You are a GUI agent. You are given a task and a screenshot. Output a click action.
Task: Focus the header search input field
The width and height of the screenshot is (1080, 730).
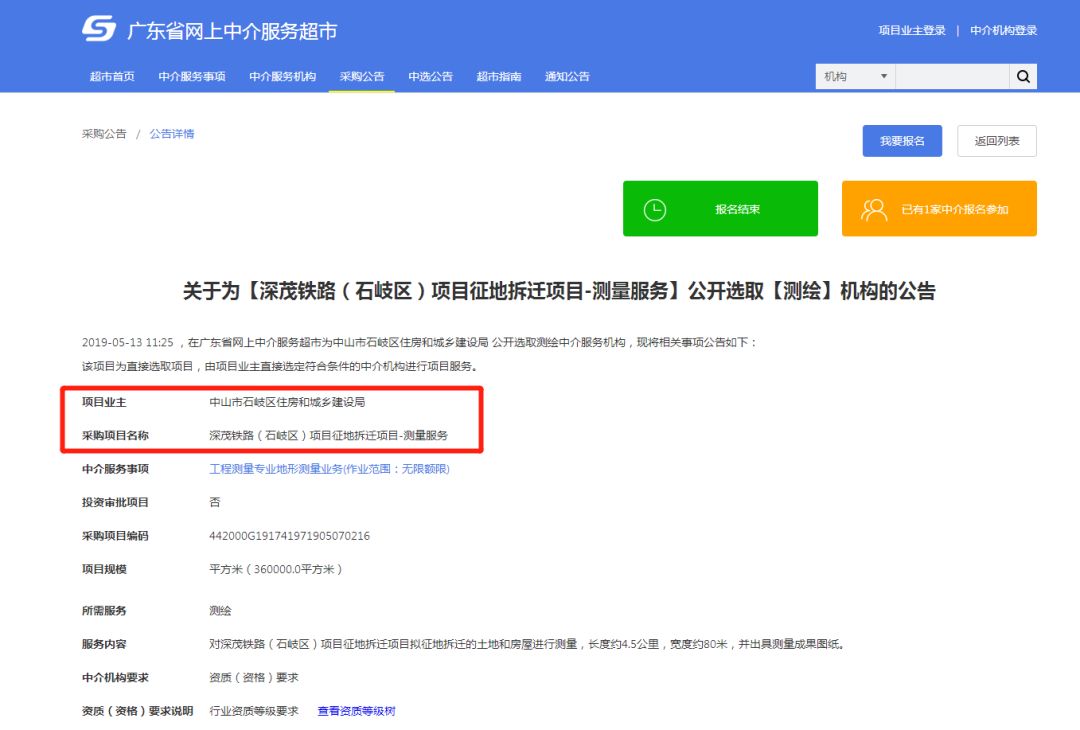[x=953, y=76]
